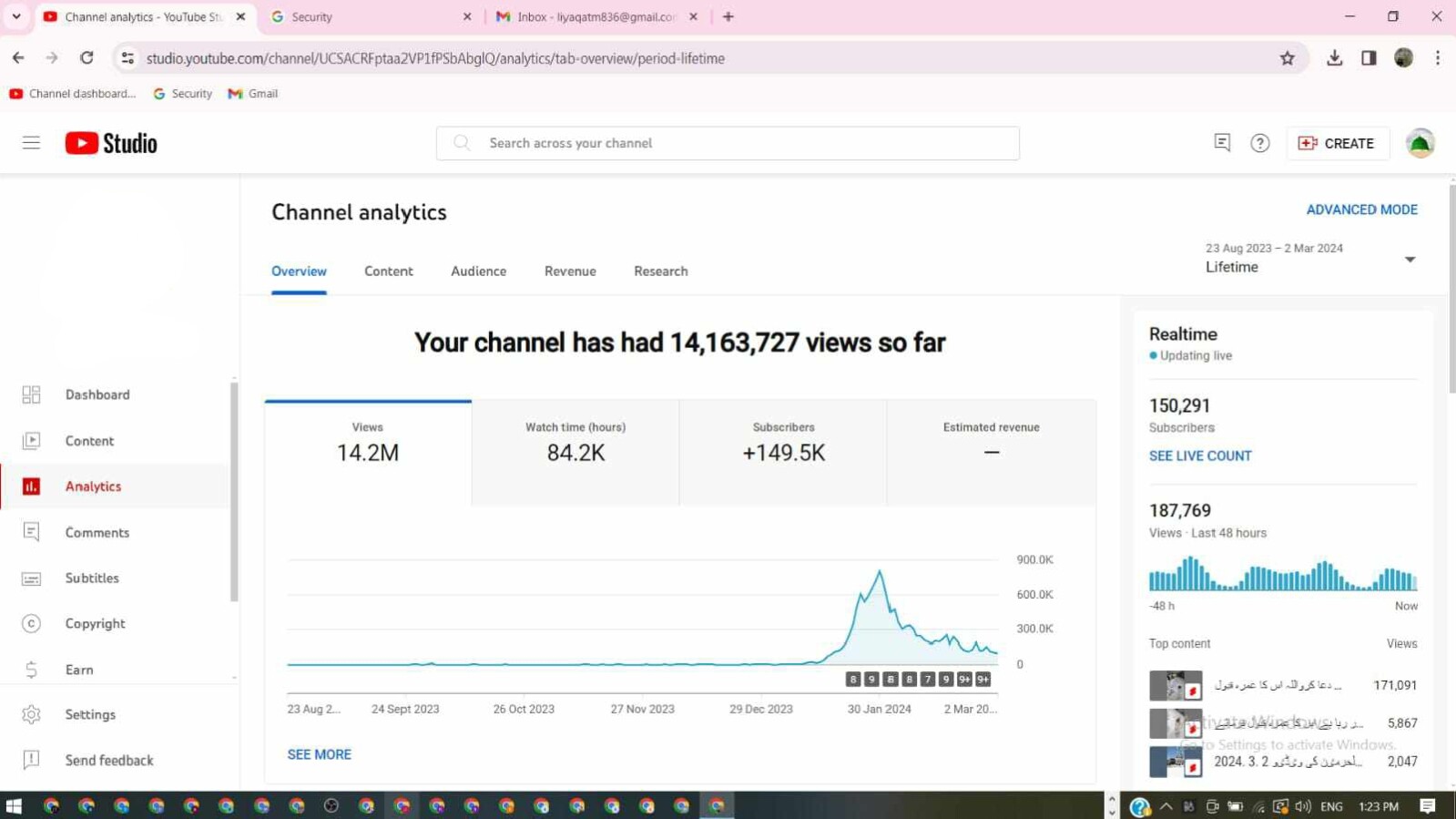Switch to the Audience tab
Viewport: 1456px width, 819px height.
click(478, 271)
